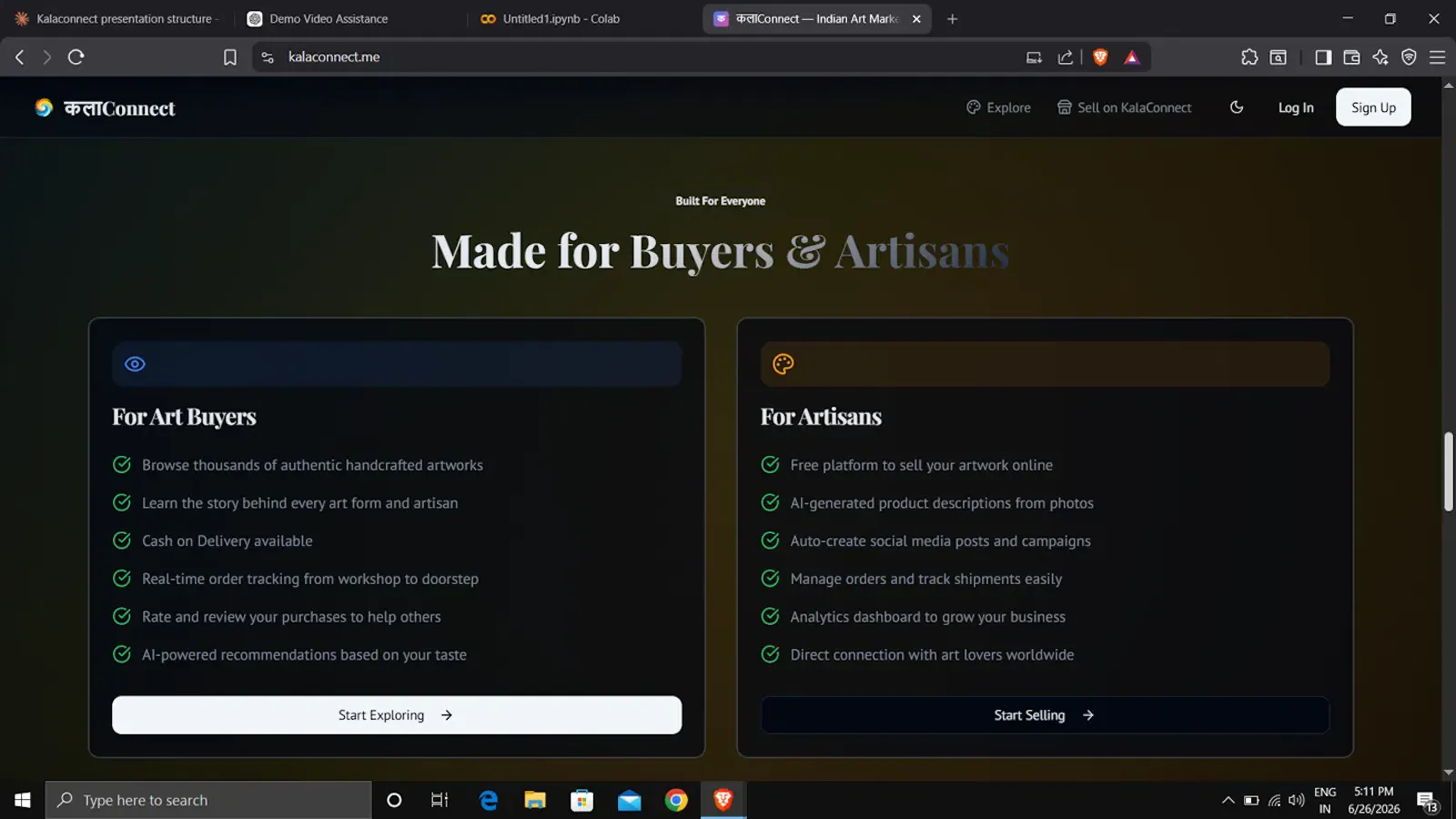Image resolution: width=1456 pixels, height=819 pixels.
Task: Close the active KalaConnect browser tab
Action: [916, 18]
